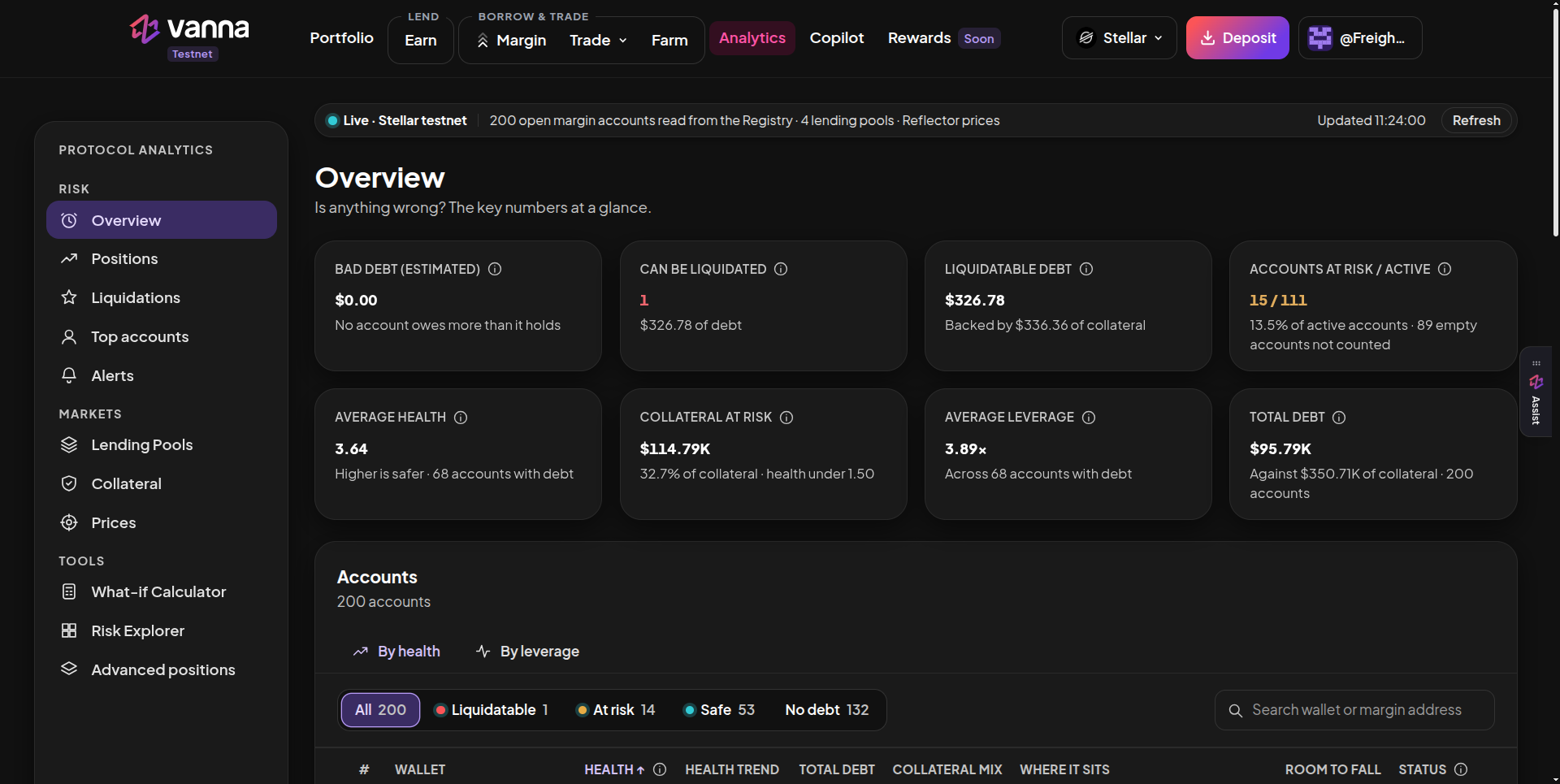Show info for Total Debt card

[x=1339, y=418]
